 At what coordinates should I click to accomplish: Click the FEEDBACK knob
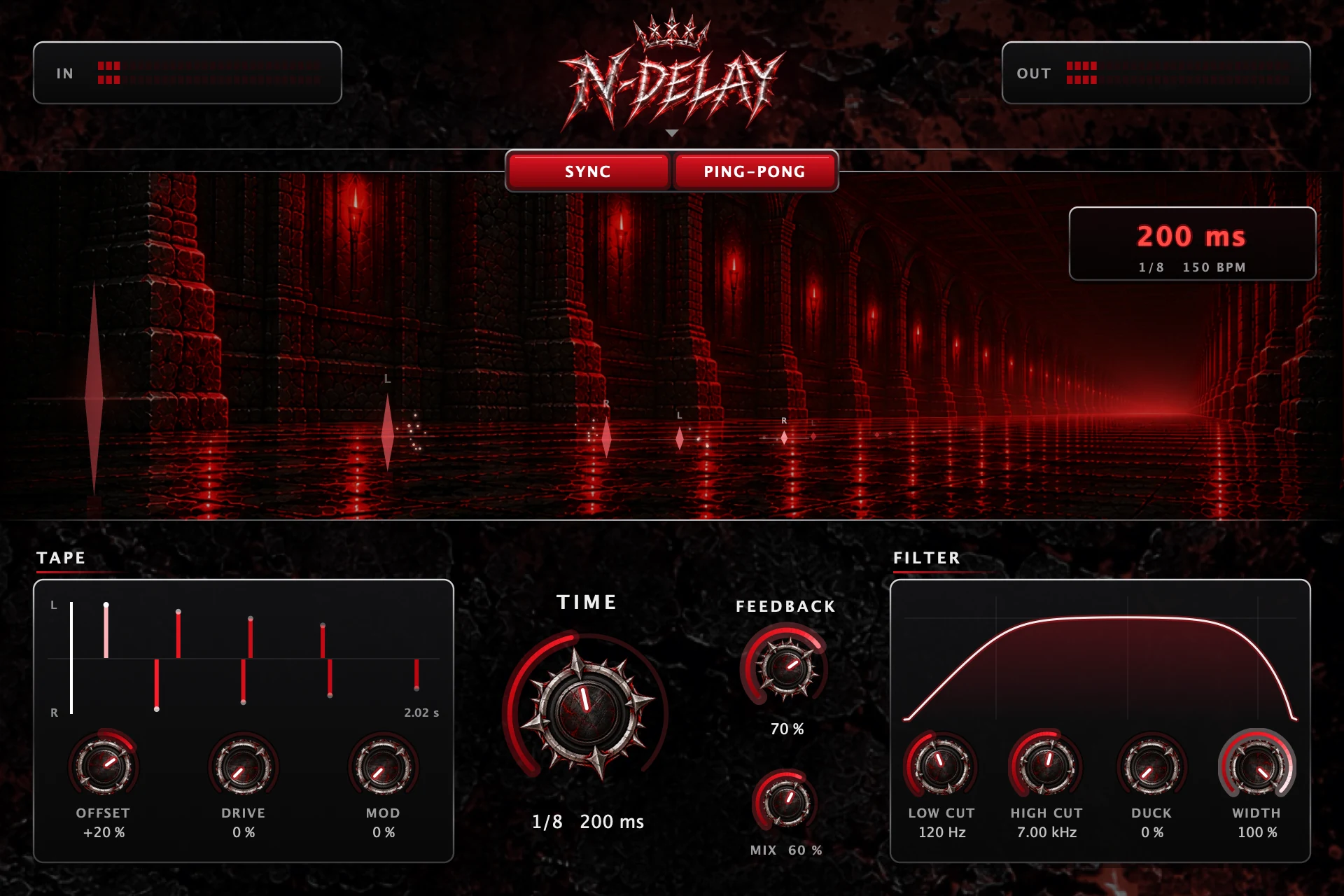point(787,666)
